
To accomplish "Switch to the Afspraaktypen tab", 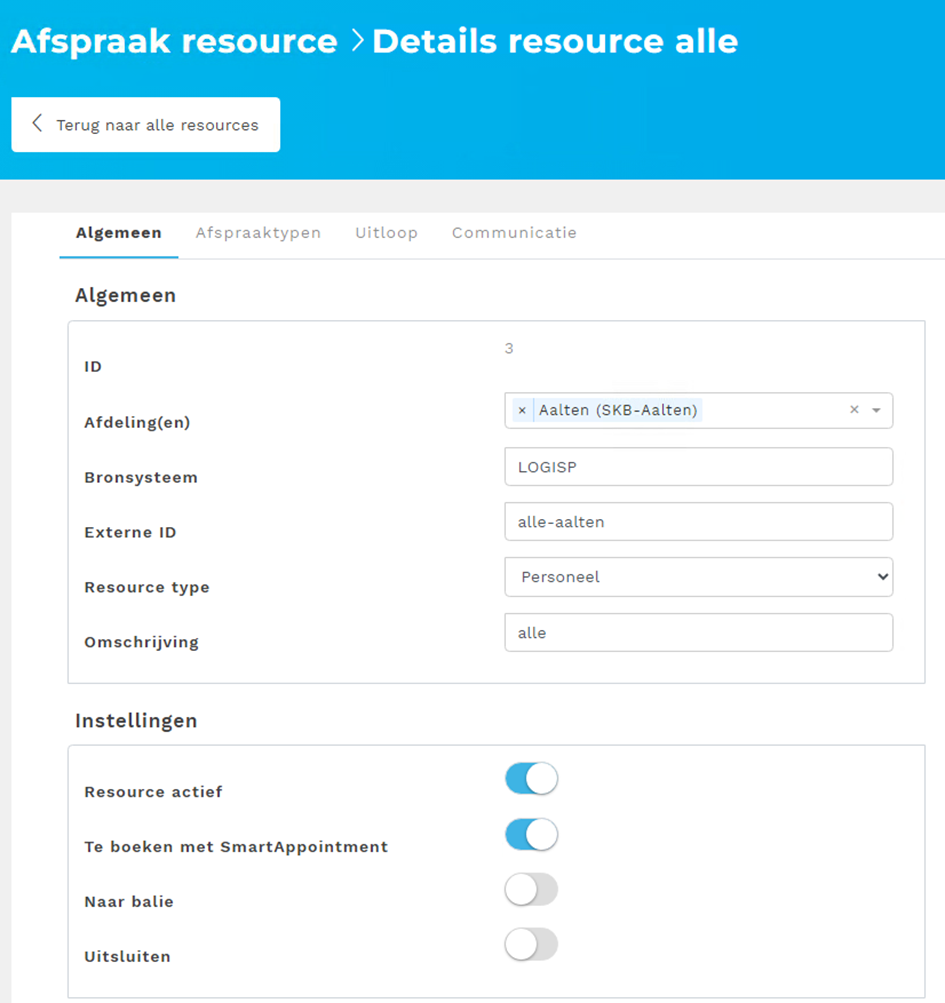I will pyautogui.click(x=258, y=233).
